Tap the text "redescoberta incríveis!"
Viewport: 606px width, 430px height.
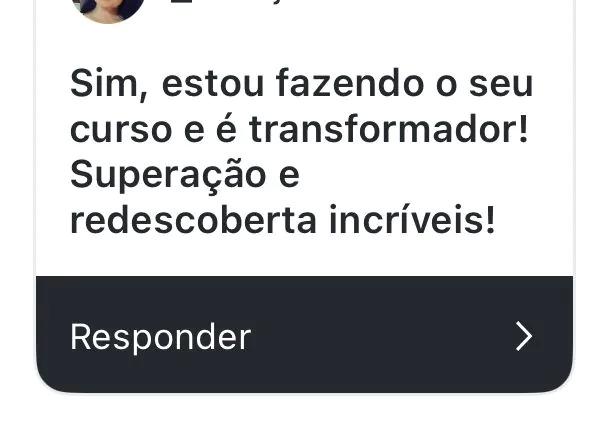click(x=283, y=220)
